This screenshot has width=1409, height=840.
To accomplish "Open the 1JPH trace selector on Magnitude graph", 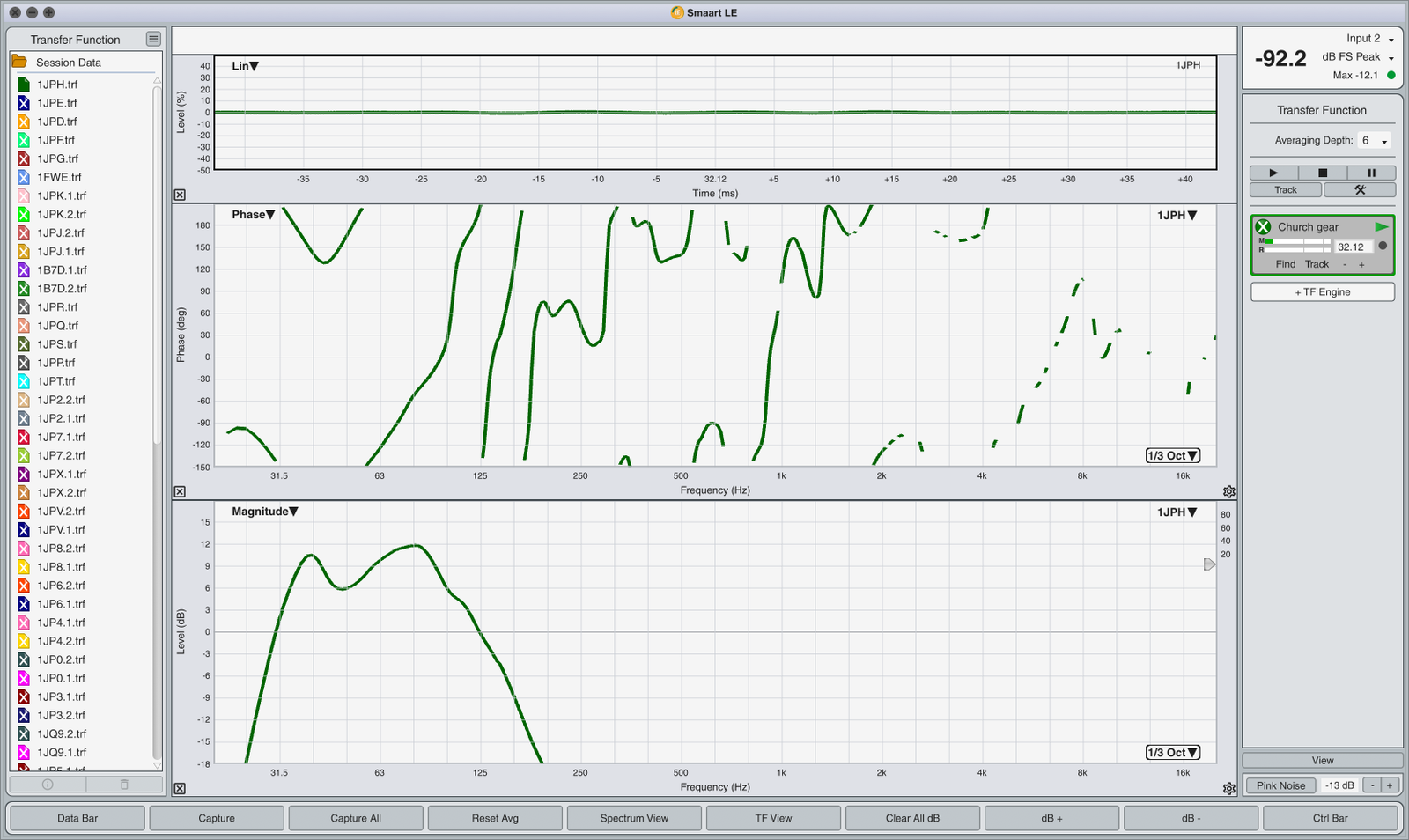I will click(1177, 512).
